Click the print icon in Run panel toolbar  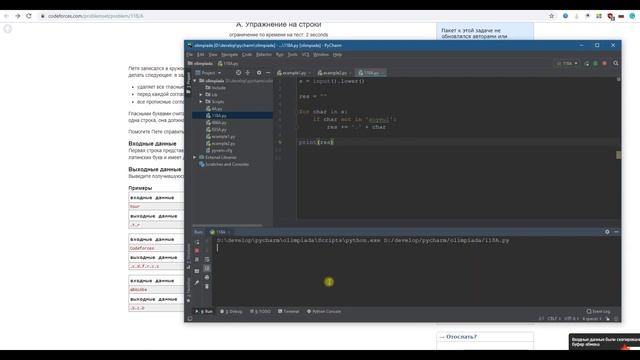pos(207,278)
